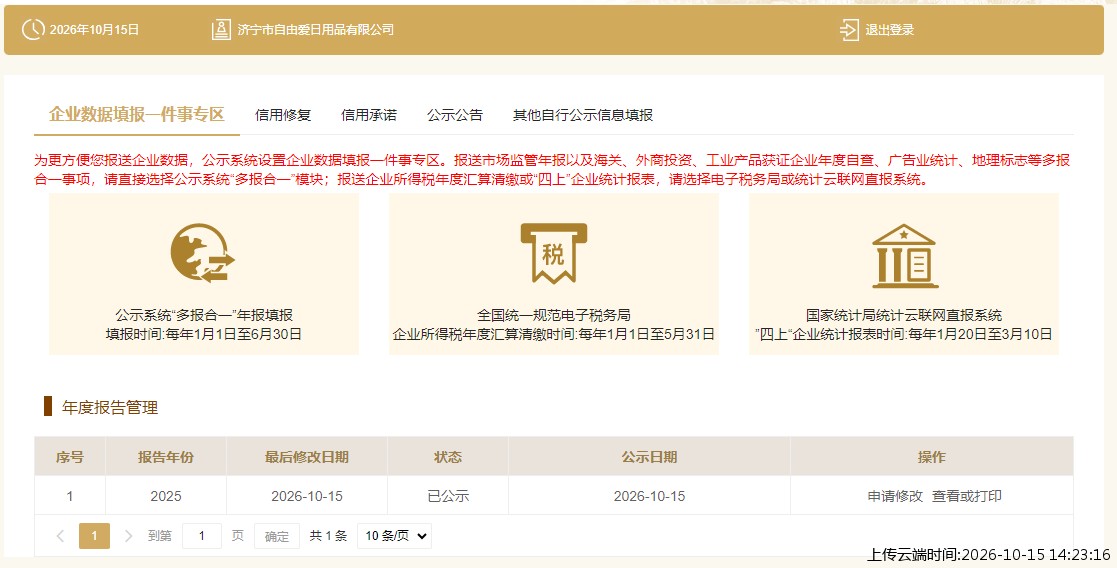Viewport: 1117px width, 568px height.
Task: Click the 企业所得税年度汇算清缴时间 deadline text
Action: click(554, 334)
